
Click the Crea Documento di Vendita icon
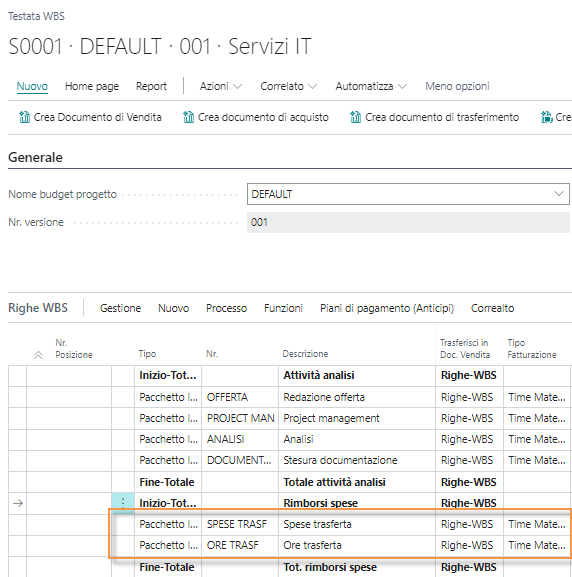click(24, 117)
